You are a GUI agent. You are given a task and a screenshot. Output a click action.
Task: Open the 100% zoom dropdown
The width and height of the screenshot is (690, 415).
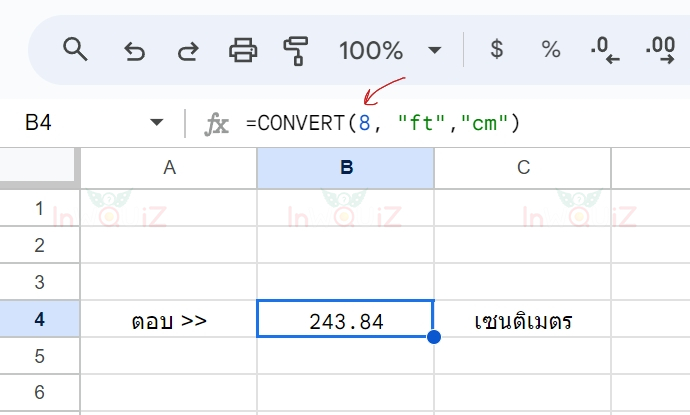(389, 50)
